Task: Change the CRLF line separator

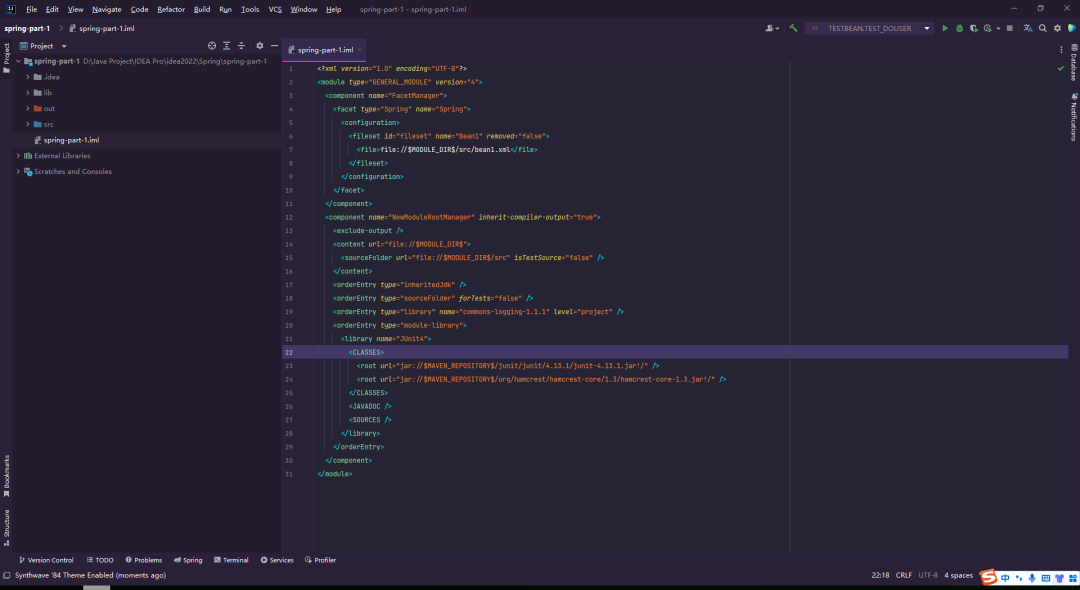Action: [x=904, y=576]
